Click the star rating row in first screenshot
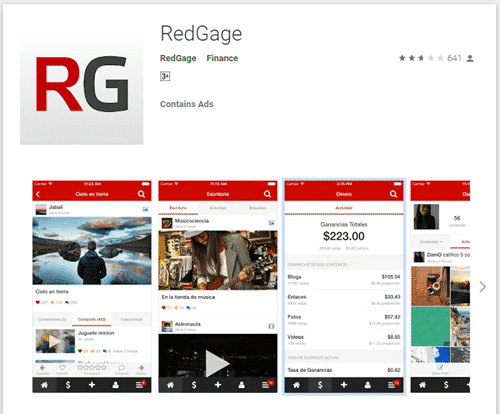 coord(92,367)
